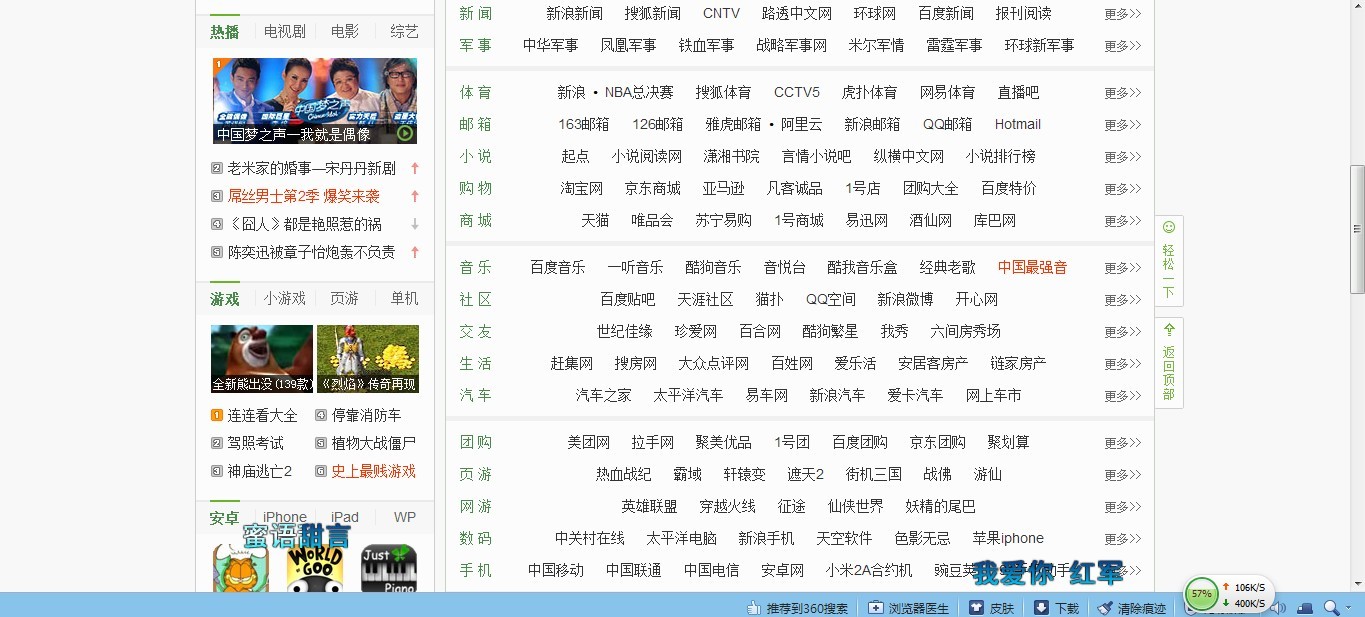Viewport: 1365px width, 617px height.
Task: Play the 中国梦之声 video thumbnail
Action: coord(315,101)
